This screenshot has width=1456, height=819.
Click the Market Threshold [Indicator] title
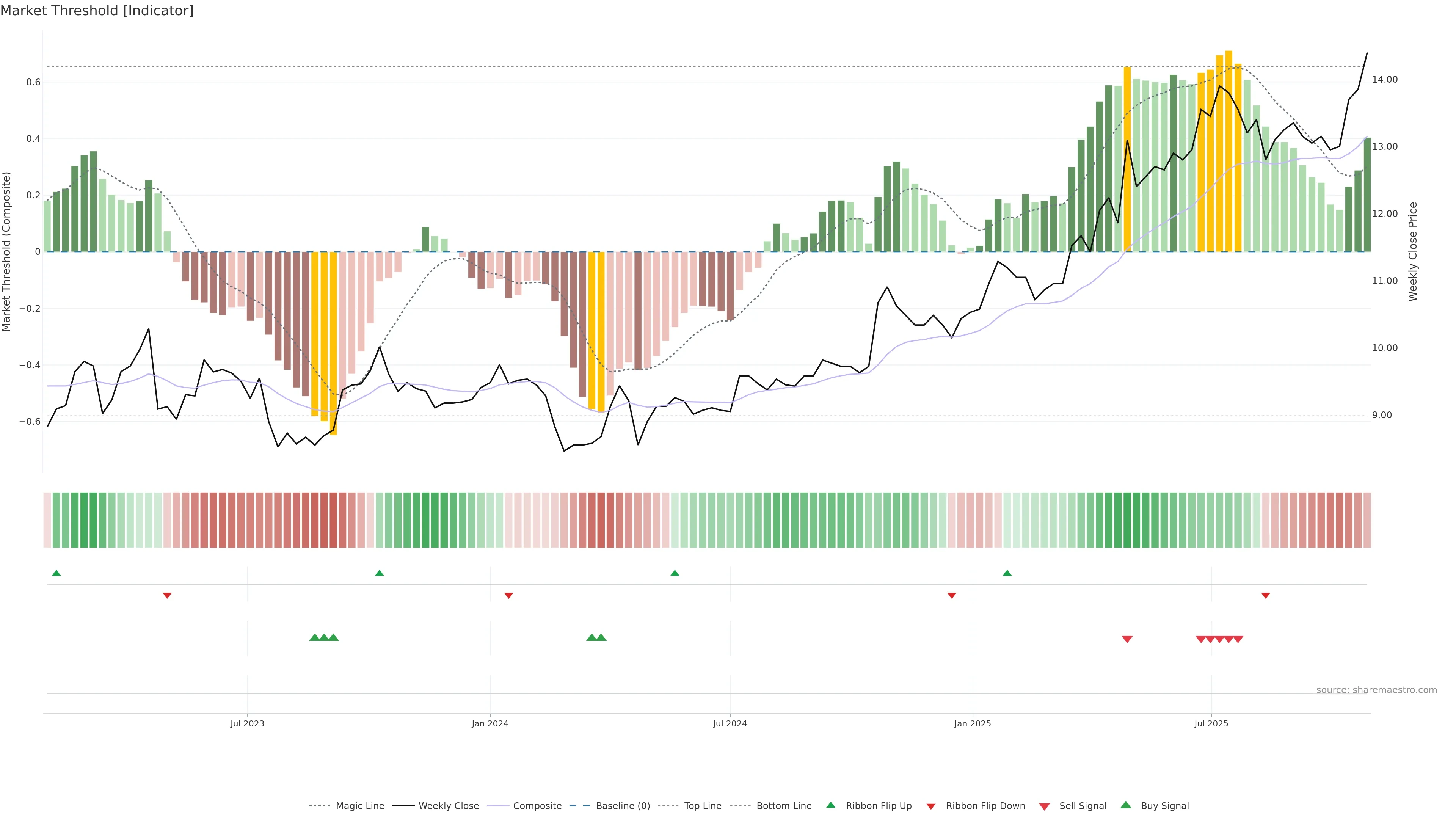[97, 11]
